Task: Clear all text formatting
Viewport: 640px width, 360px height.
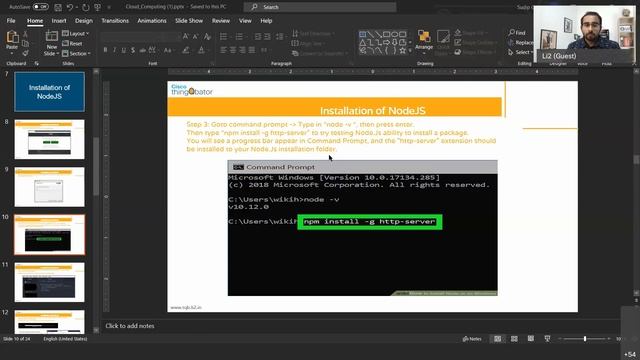Action: (207, 37)
